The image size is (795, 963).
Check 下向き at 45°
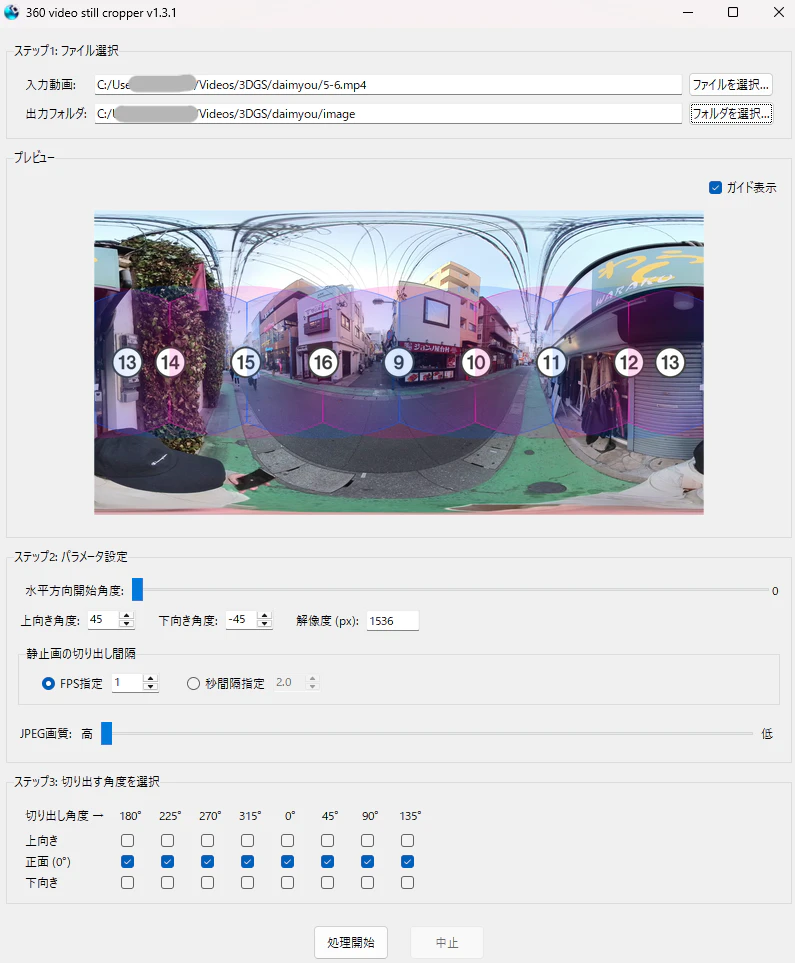(x=327, y=883)
